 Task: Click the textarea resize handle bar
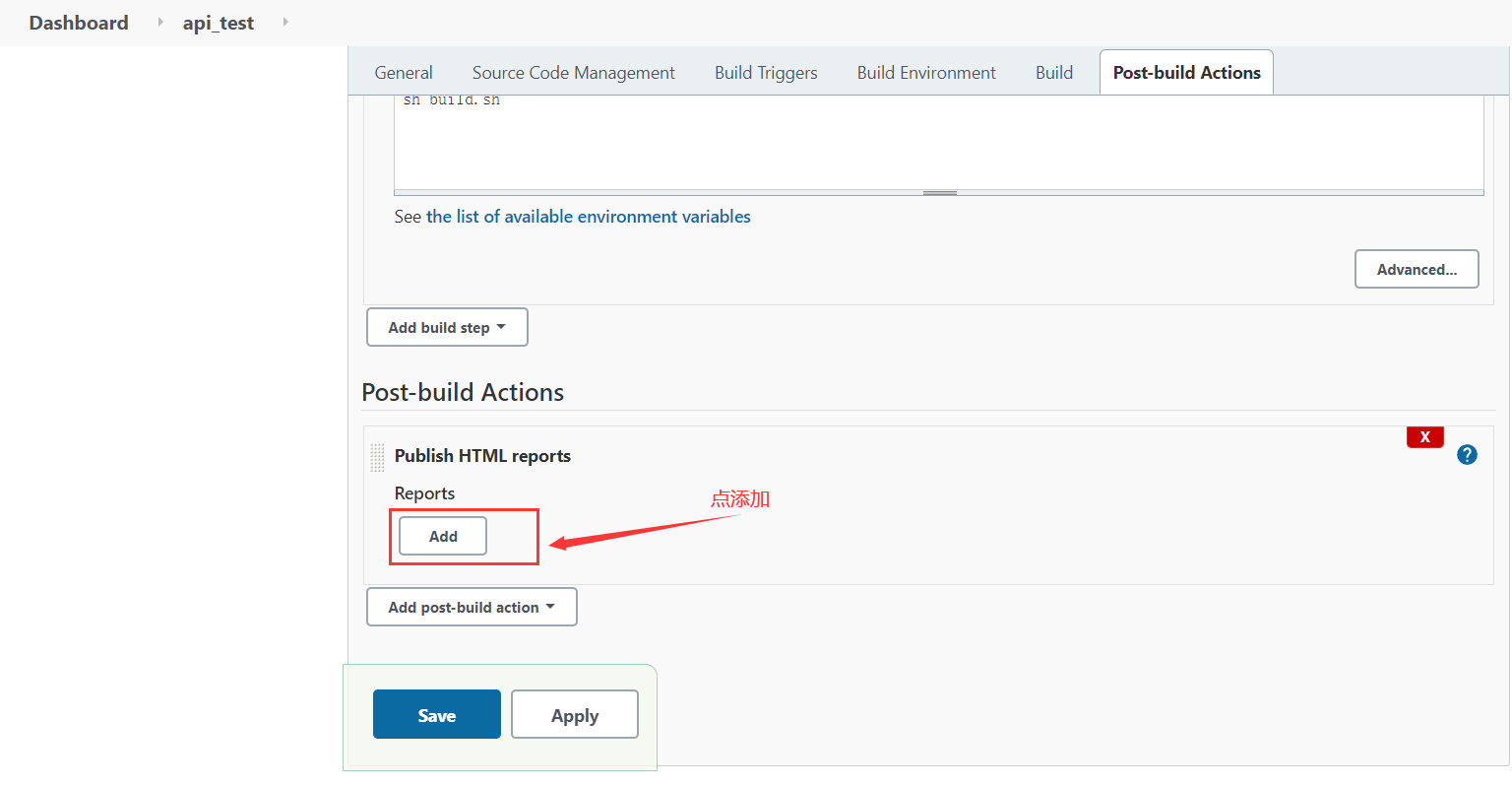939,193
